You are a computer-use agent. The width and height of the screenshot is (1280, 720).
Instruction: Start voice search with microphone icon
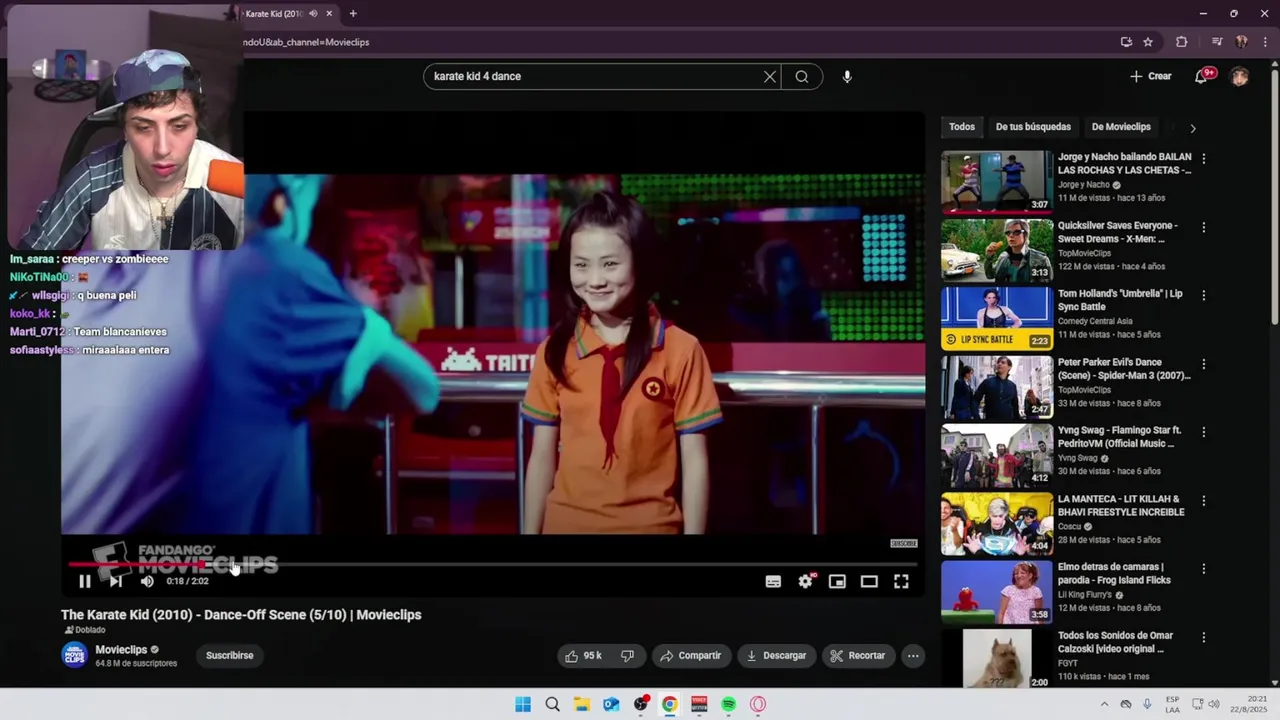coord(847,76)
